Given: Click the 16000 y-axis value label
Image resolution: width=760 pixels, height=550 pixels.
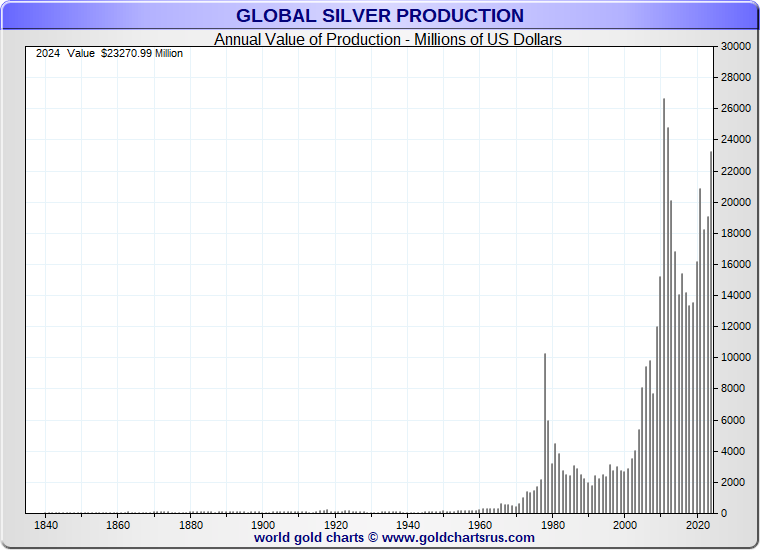Looking at the screenshot, I should pos(736,265).
